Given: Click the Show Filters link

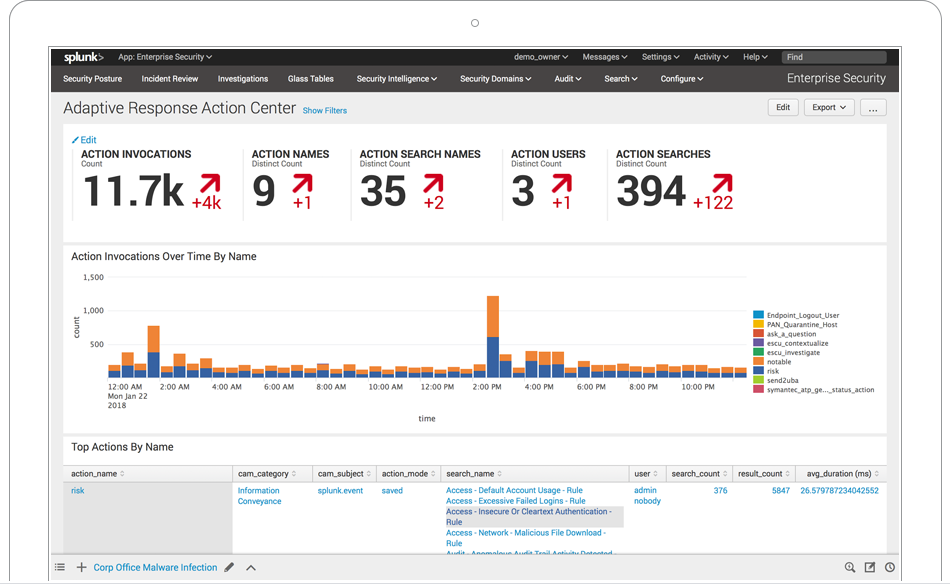Looking at the screenshot, I should point(325,110).
